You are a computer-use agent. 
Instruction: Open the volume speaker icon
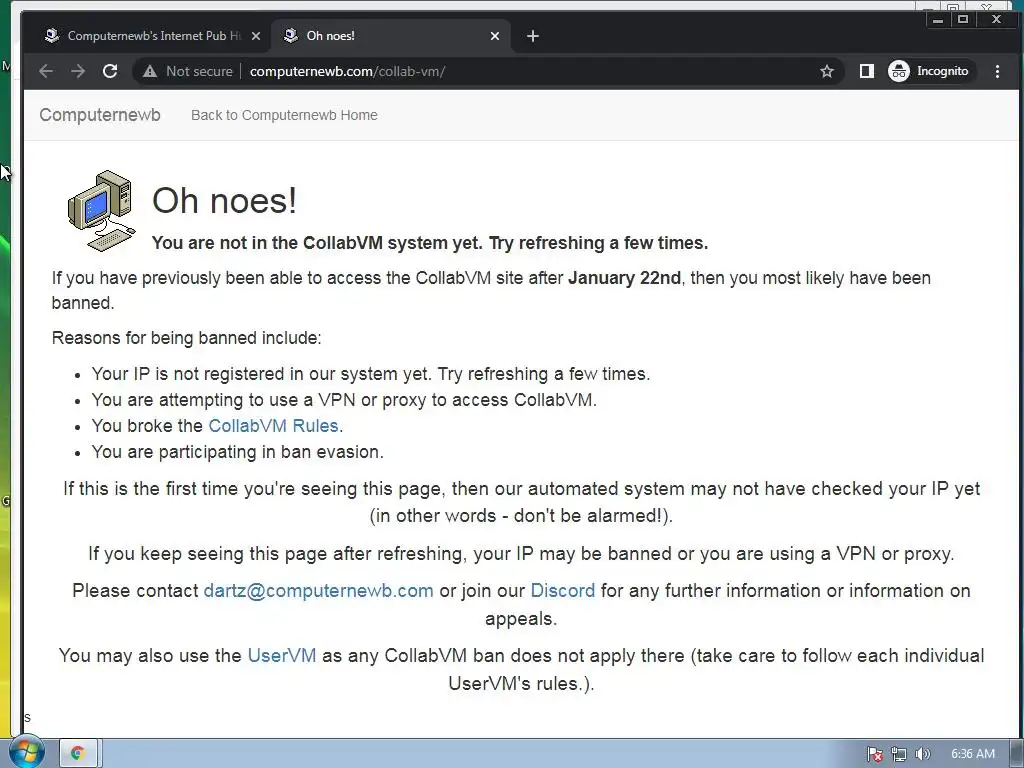[x=922, y=754]
